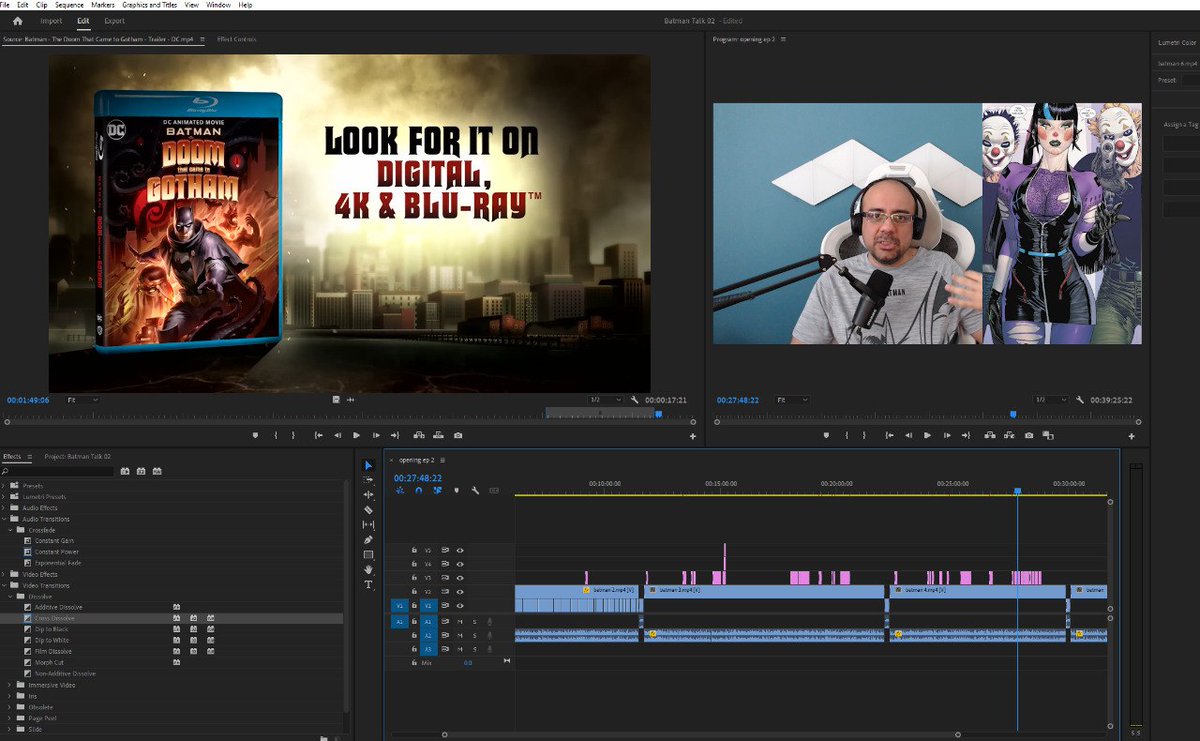1200x741 pixels.
Task: Select the Razor tool
Action: [368, 509]
